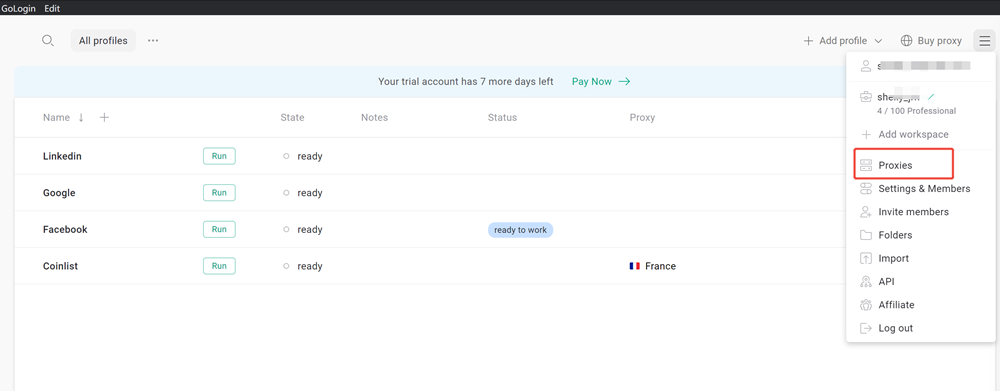Select the All profiles tab
The width and height of the screenshot is (1000, 391).
pos(103,41)
